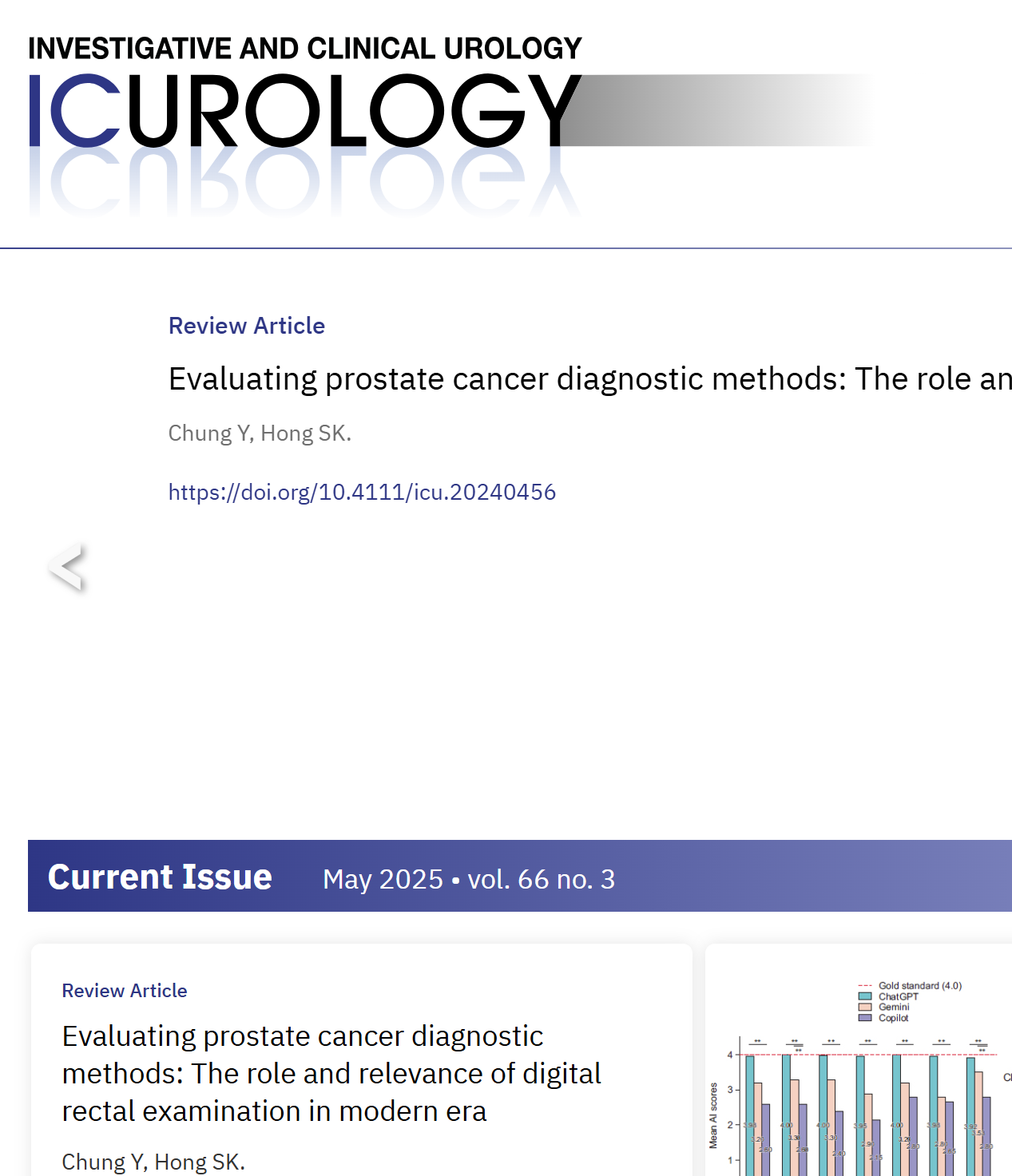Click the 'Current Issue' heading
Screen dimensions: 1012x1176
tap(160, 877)
